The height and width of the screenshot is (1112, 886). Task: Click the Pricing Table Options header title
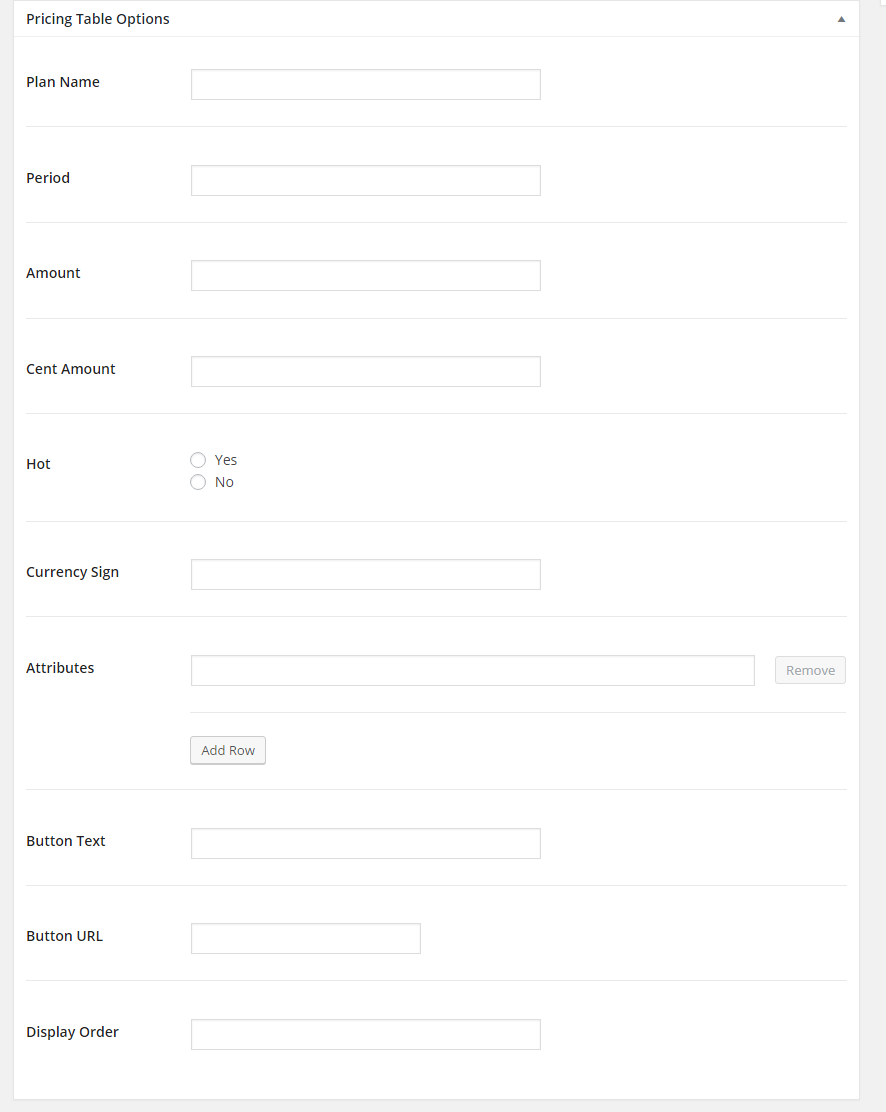(x=98, y=19)
